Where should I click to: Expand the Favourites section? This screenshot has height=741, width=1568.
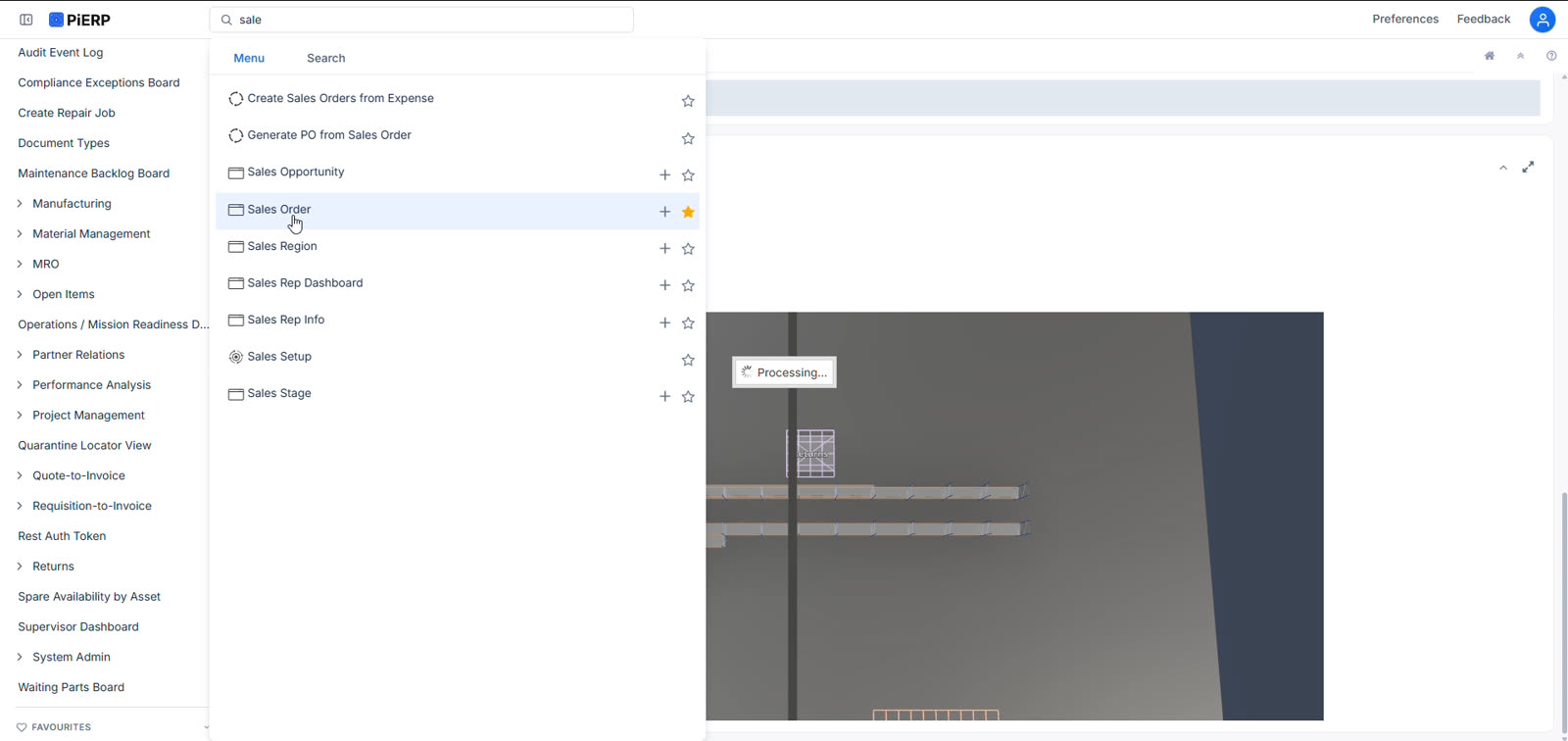point(205,727)
